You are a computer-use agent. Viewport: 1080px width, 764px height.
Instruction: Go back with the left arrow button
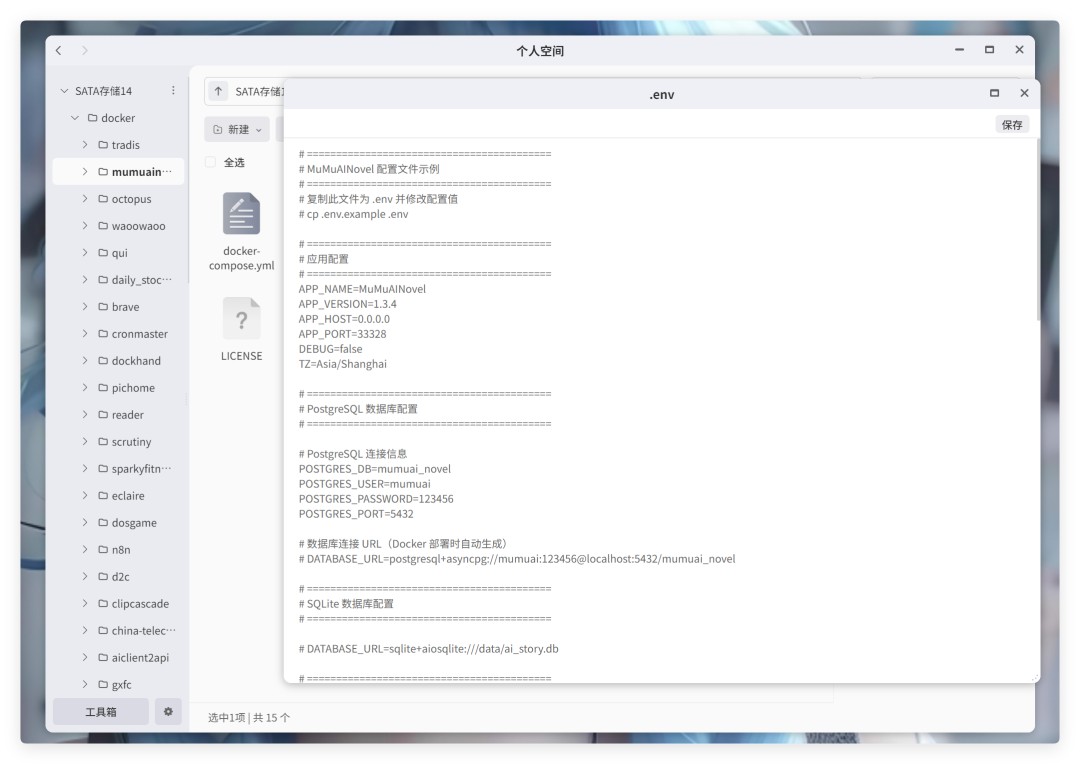coord(59,50)
